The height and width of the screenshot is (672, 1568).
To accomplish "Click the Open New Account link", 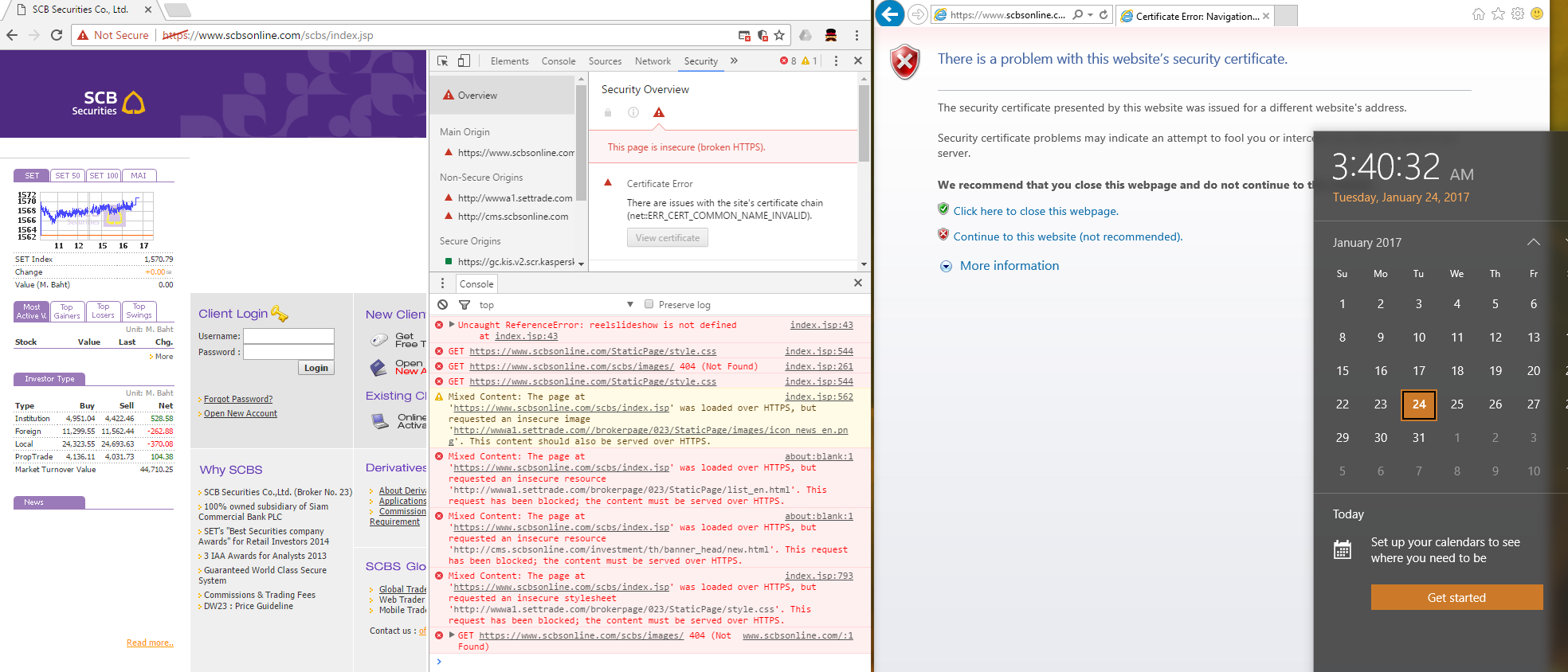I will [x=241, y=413].
